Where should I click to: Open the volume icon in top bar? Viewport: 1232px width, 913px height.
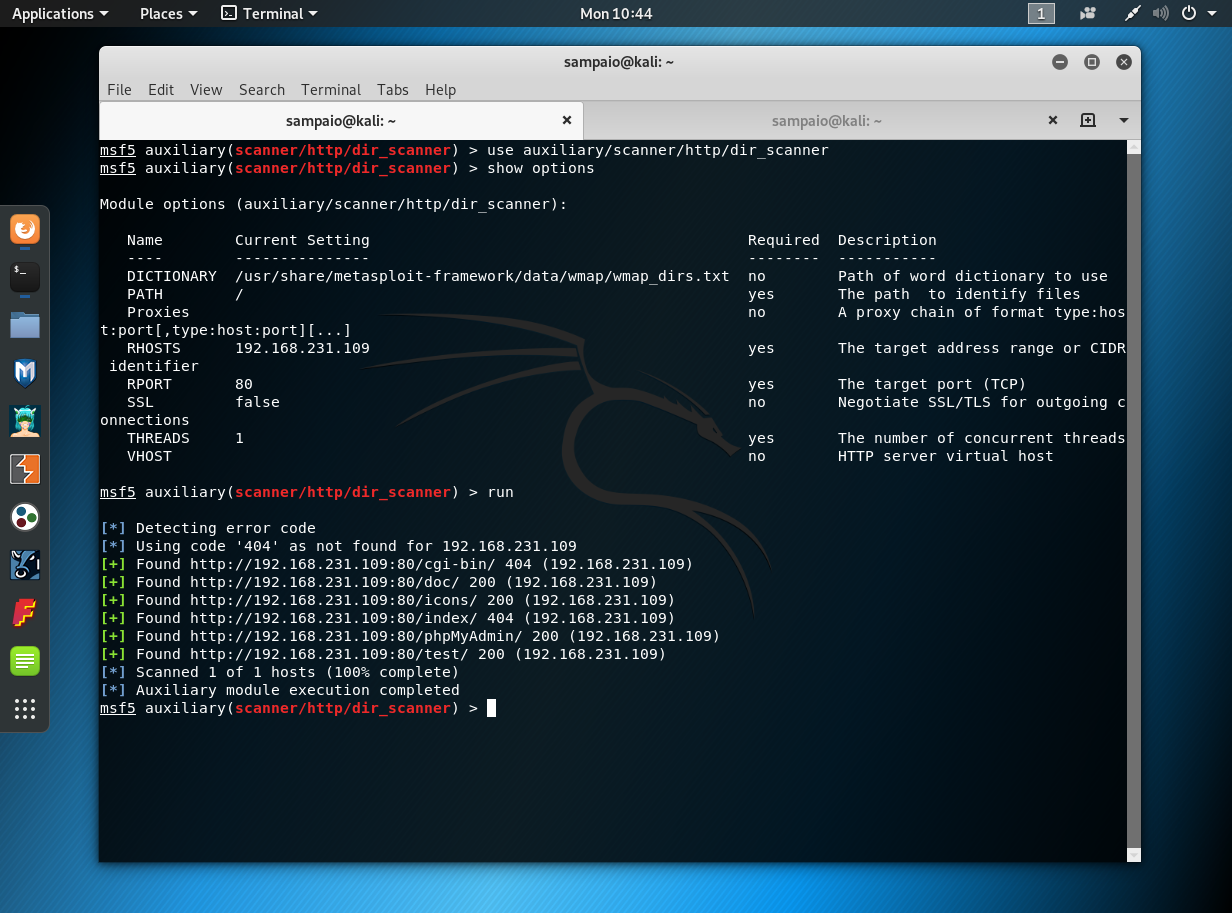1160,14
